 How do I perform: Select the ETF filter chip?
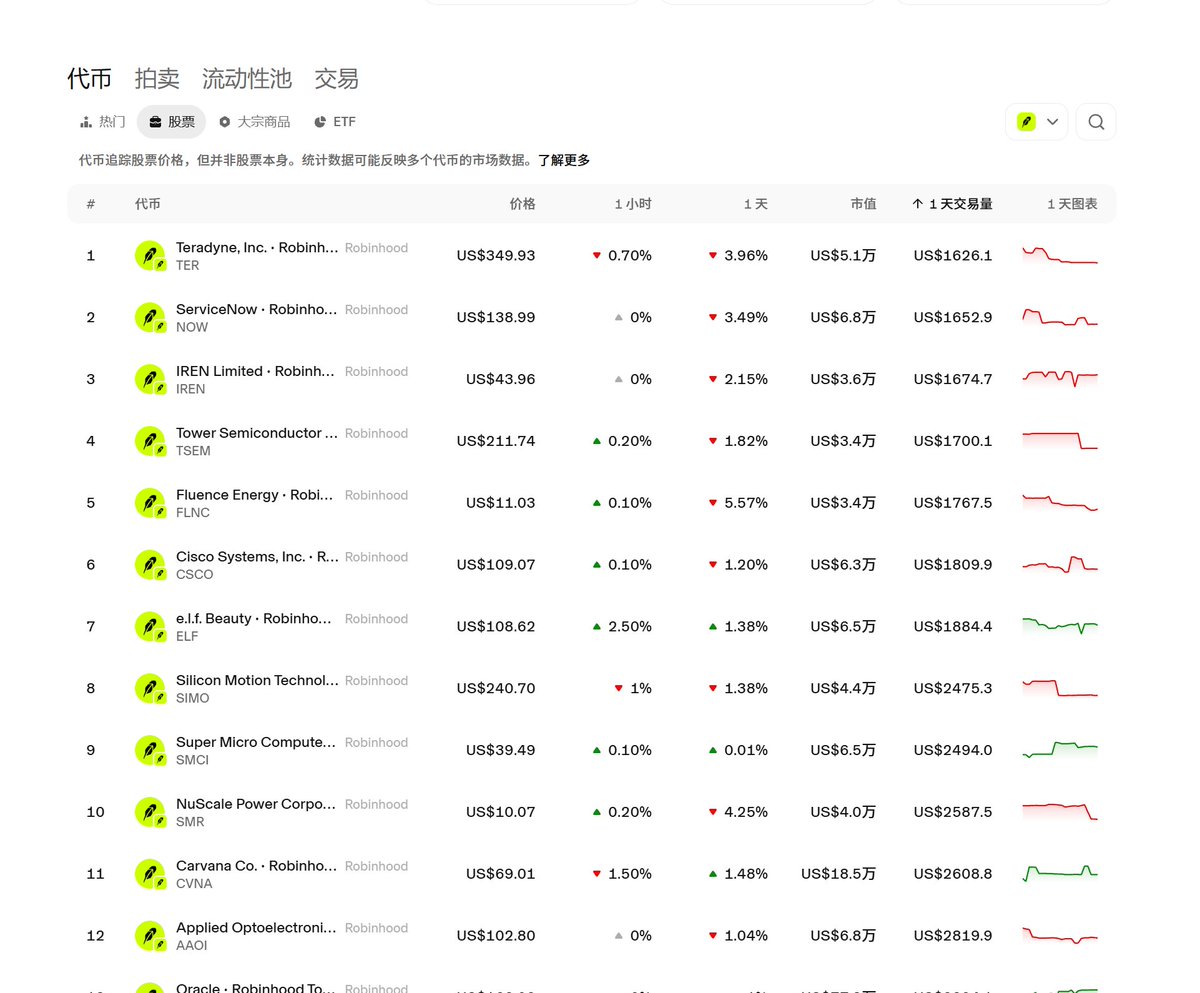click(334, 122)
